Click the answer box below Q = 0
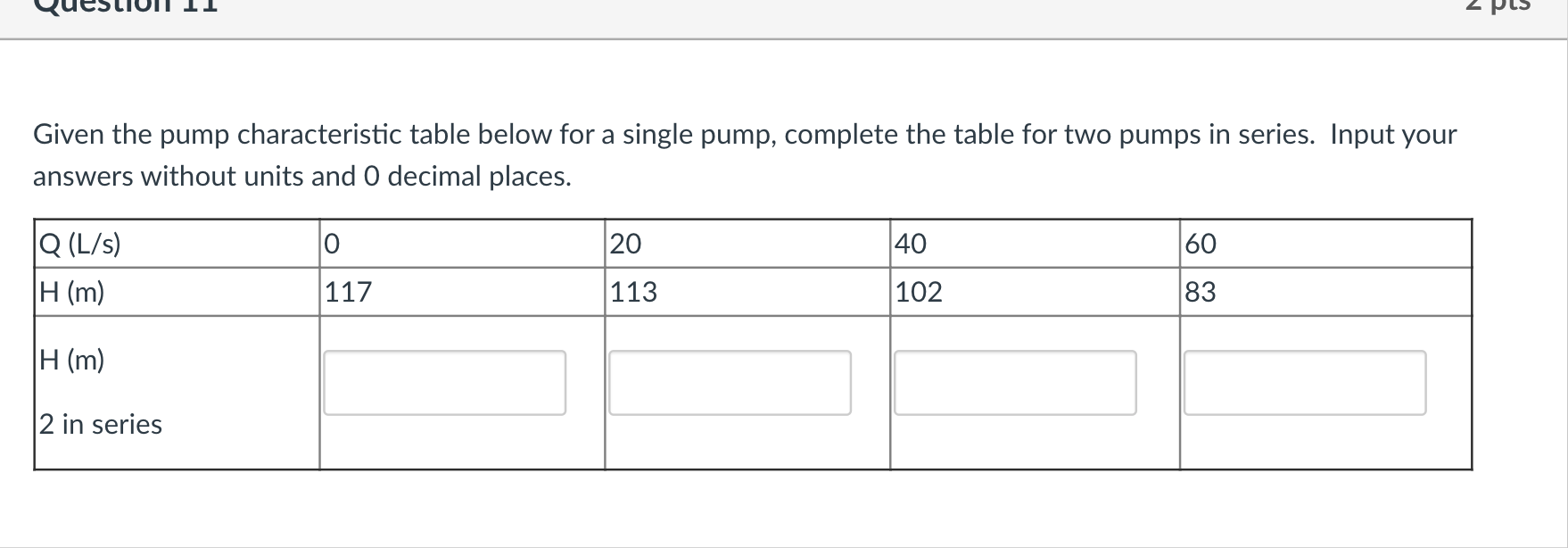The height and width of the screenshot is (548, 1568). (445, 382)
